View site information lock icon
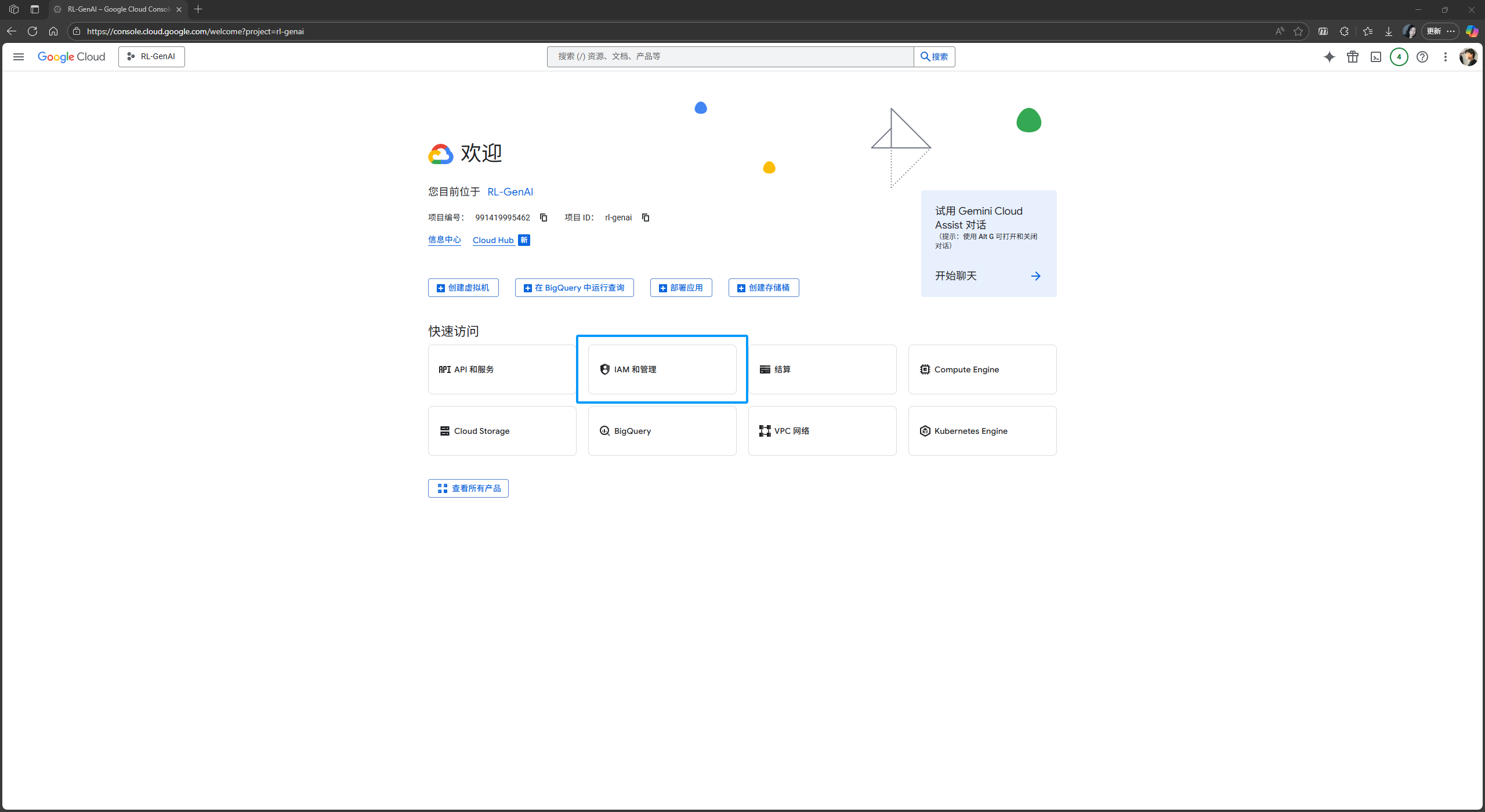This screenshot has width=1485, height=812. click(77, 31)
